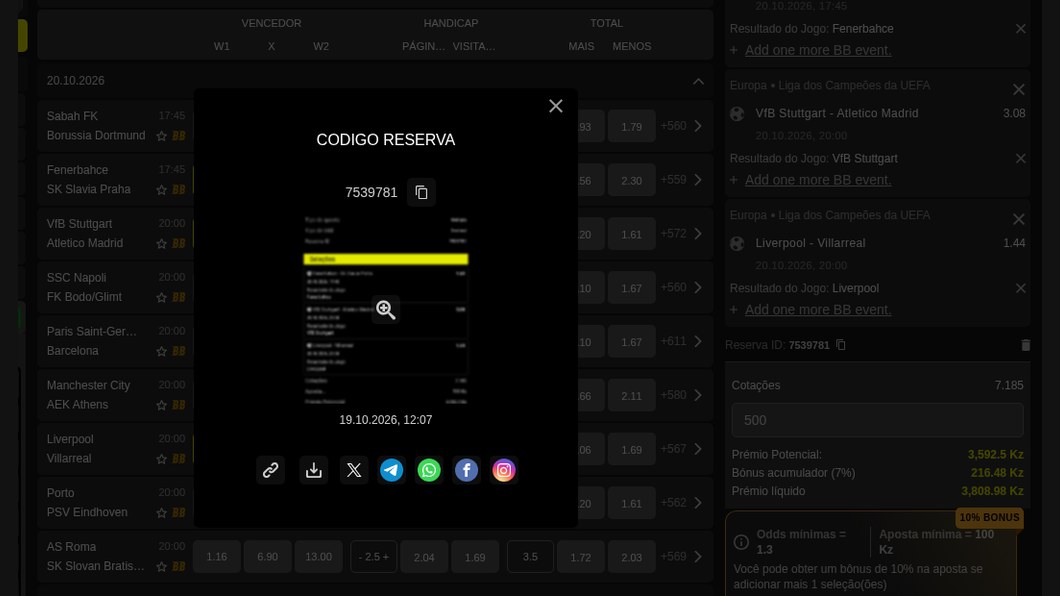Screen dimensions: 1060x596
Task: Share reservation on X
Action: (354, 470)
